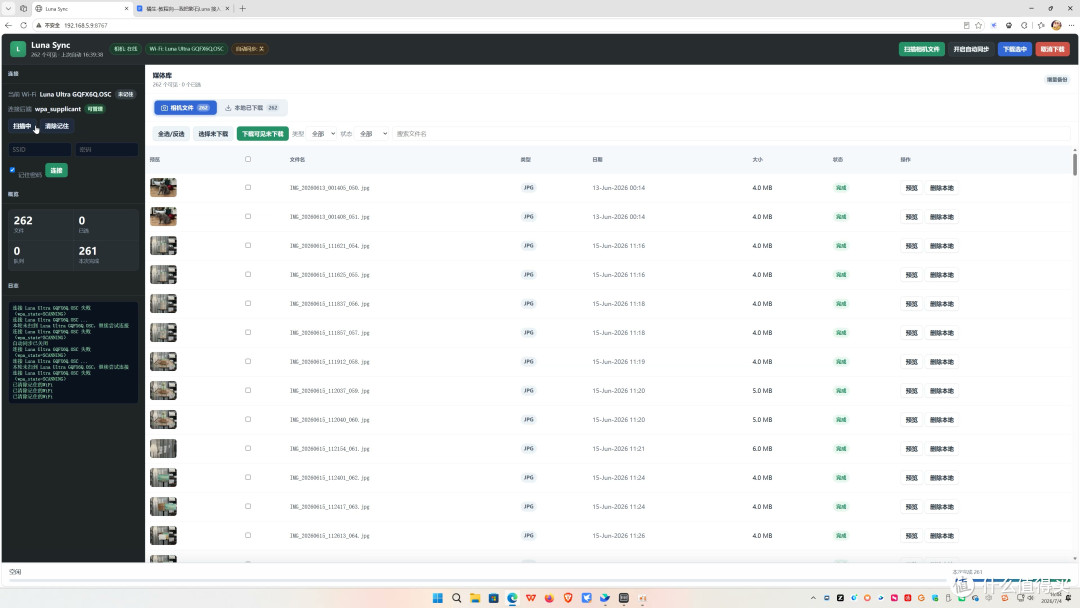
Task: Switch to the Luna Sync browser tab
Action: [81, 9]
